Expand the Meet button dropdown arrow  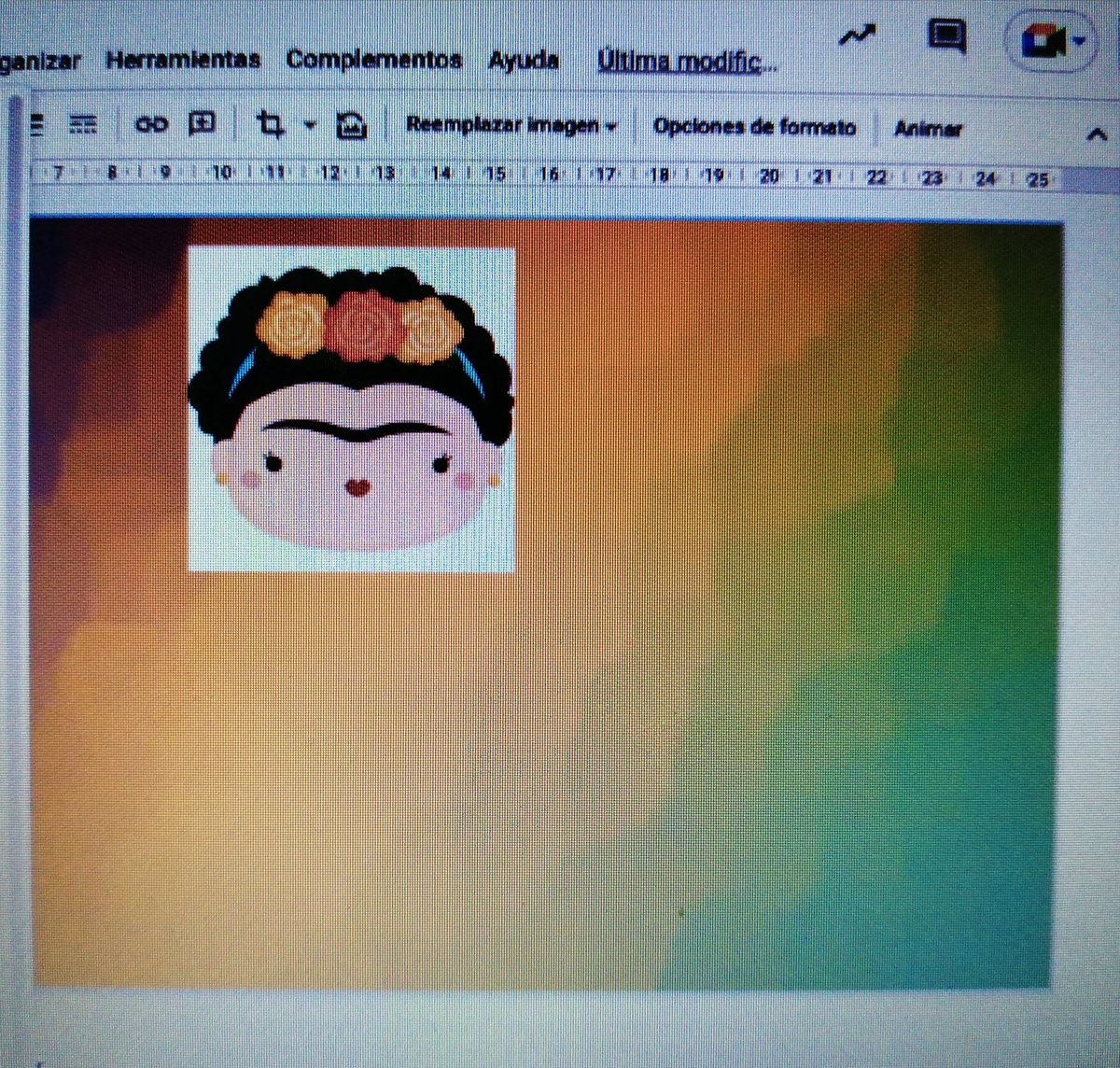click(1080, 42)
